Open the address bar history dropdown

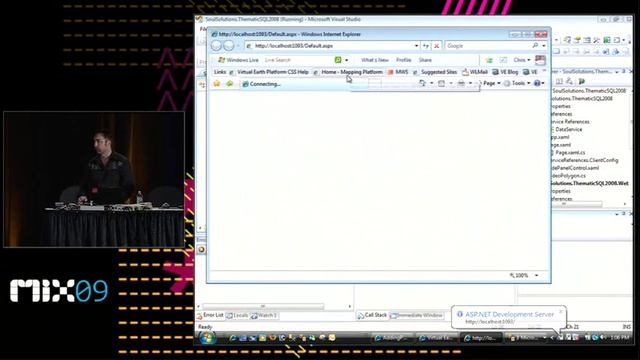[416, 46]
